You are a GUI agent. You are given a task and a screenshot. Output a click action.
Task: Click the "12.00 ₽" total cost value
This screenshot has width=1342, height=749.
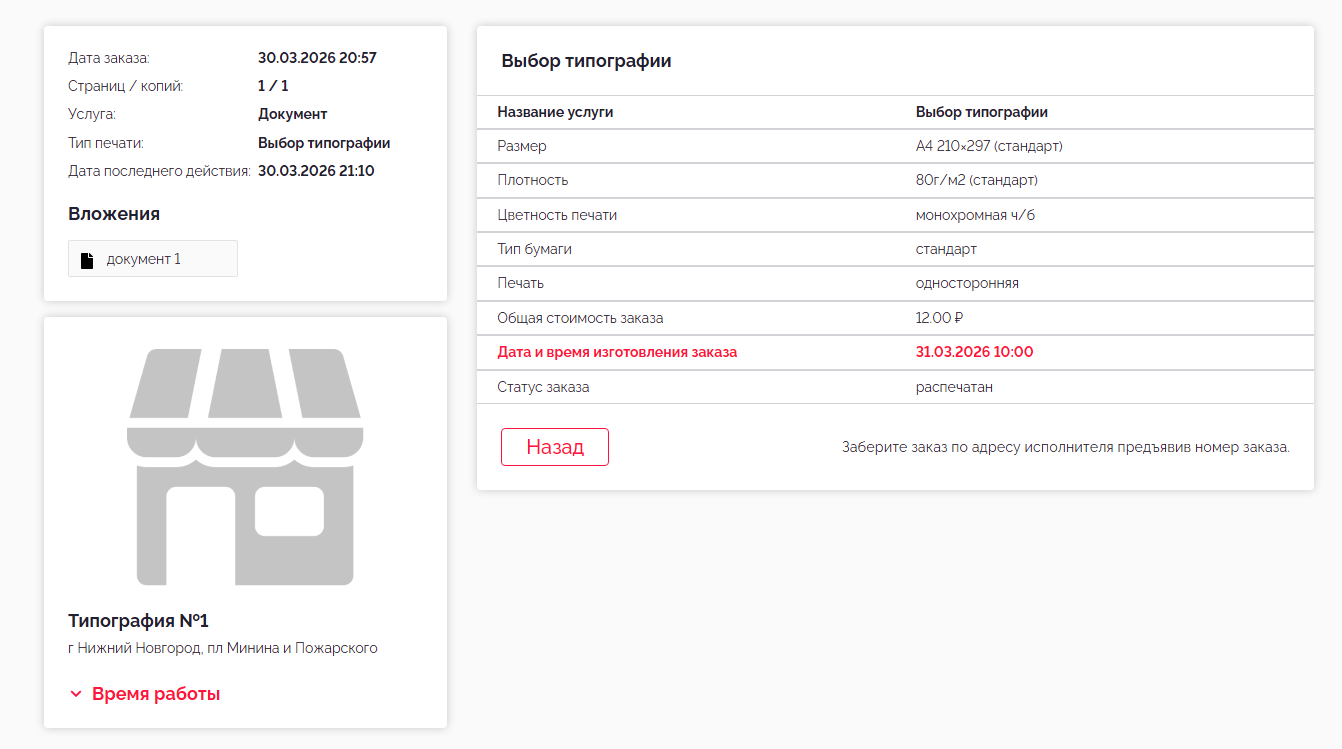[x=939, y=318]
